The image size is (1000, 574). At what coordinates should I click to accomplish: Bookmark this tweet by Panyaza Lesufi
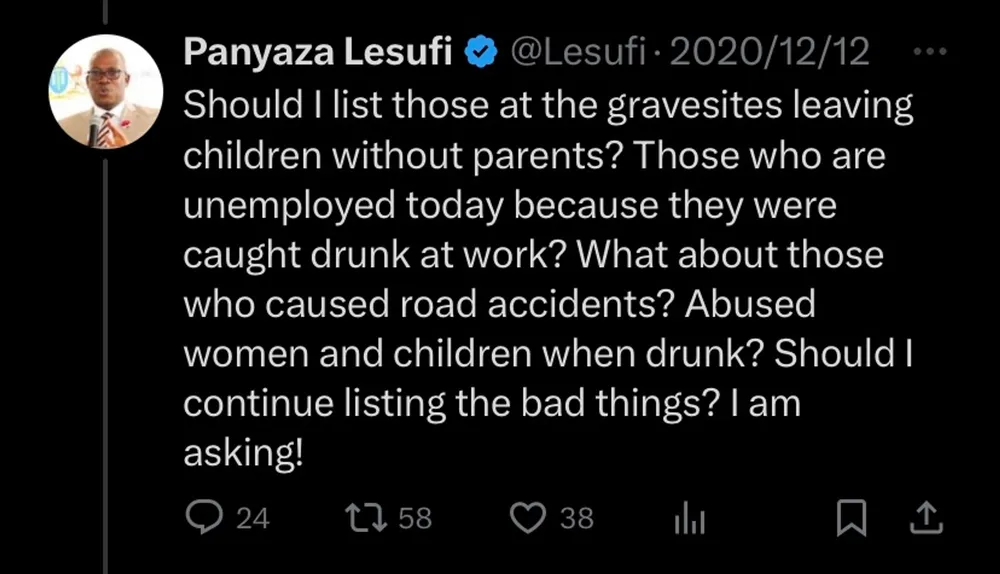tap(851, 517)
